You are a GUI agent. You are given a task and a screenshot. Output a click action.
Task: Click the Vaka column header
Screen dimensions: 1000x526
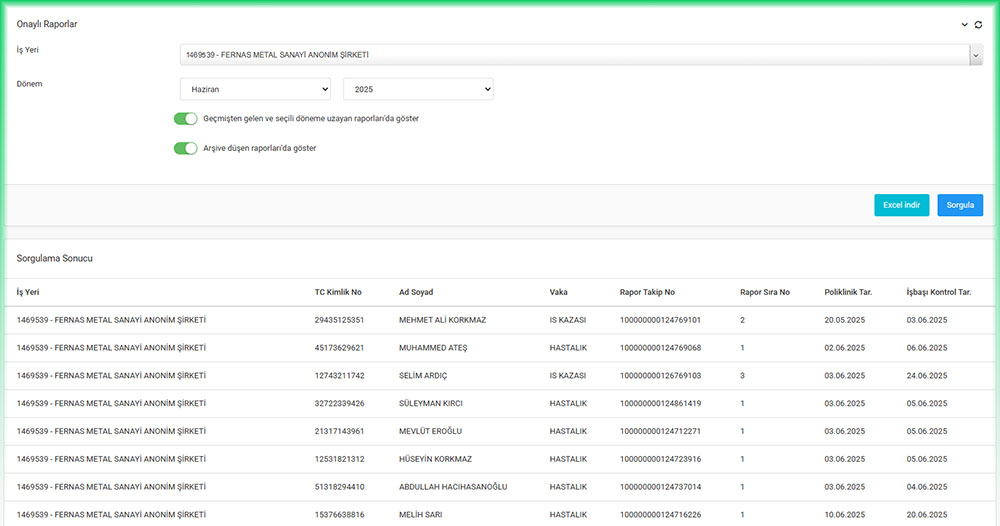[559, 292]
